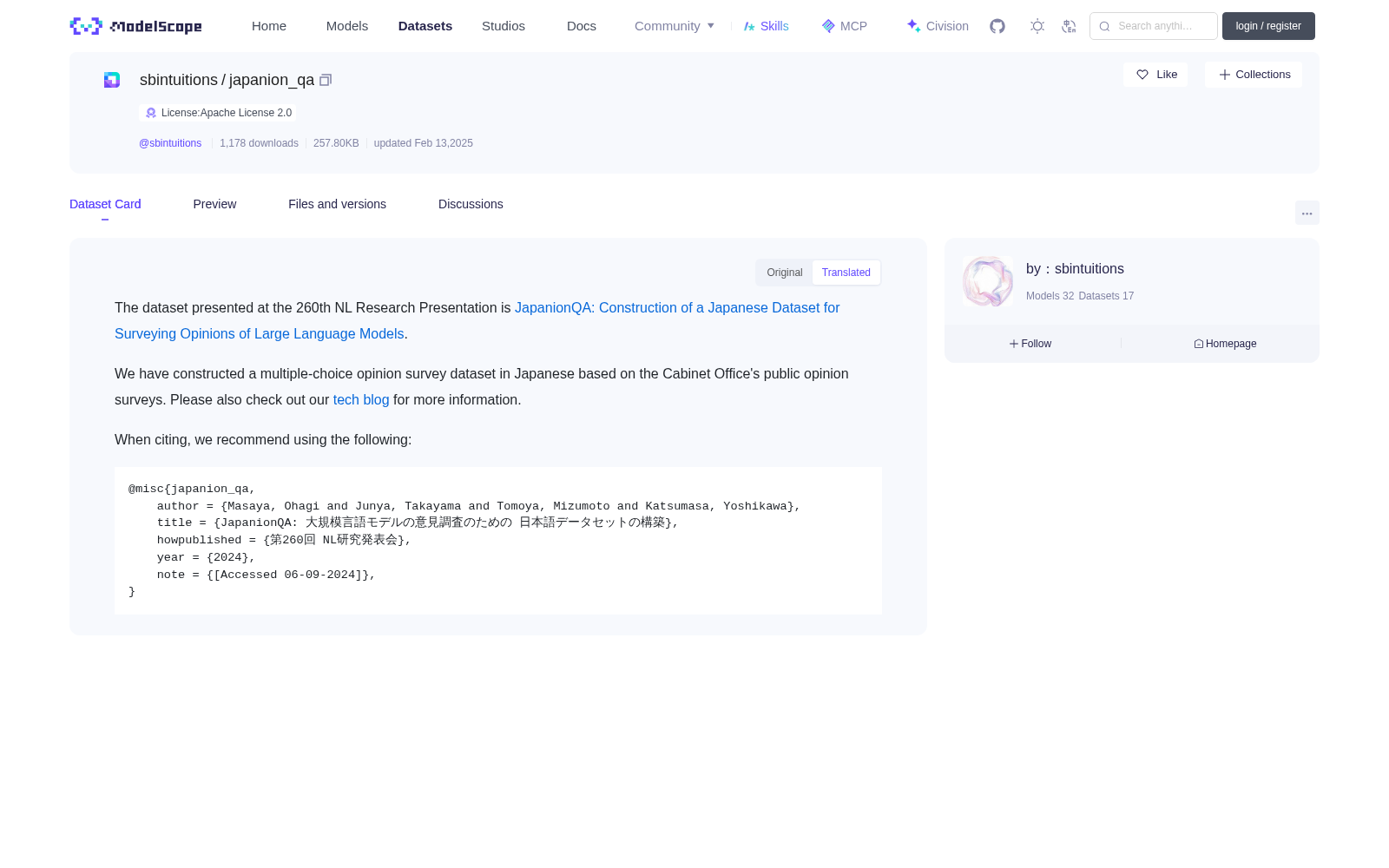Open the @sbintuitions author link
Viewport: 1389px width, 868px height.
[170, 143]
